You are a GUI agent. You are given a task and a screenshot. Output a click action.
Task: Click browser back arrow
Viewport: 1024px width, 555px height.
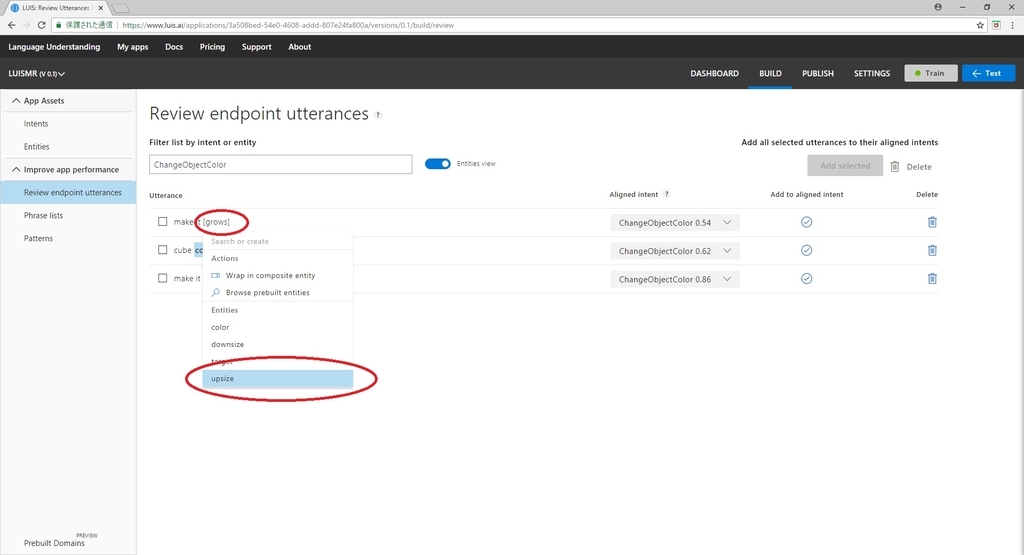tap(11, 25)
